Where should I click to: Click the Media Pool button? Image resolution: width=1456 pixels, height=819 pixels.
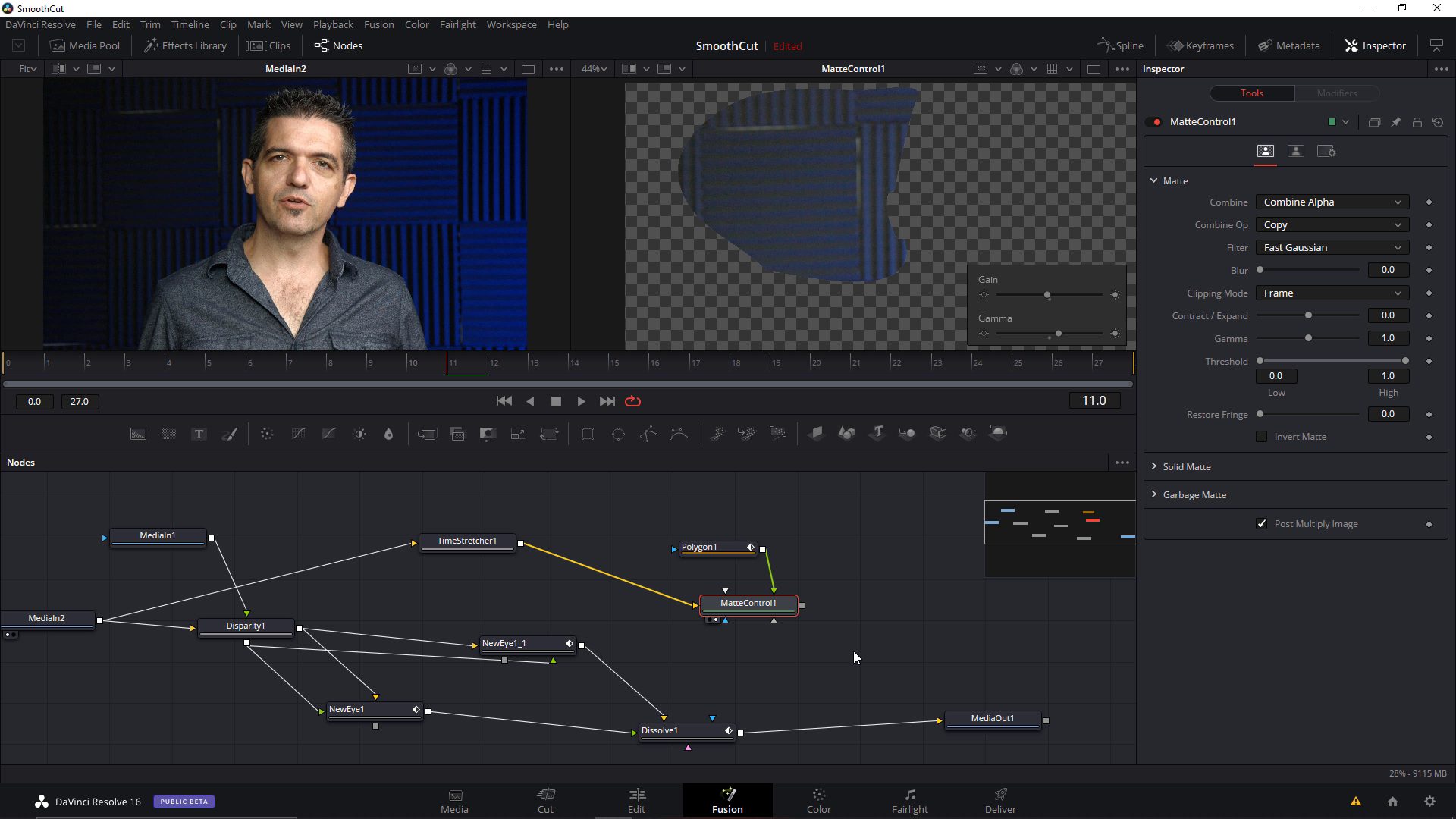(85, 45)
